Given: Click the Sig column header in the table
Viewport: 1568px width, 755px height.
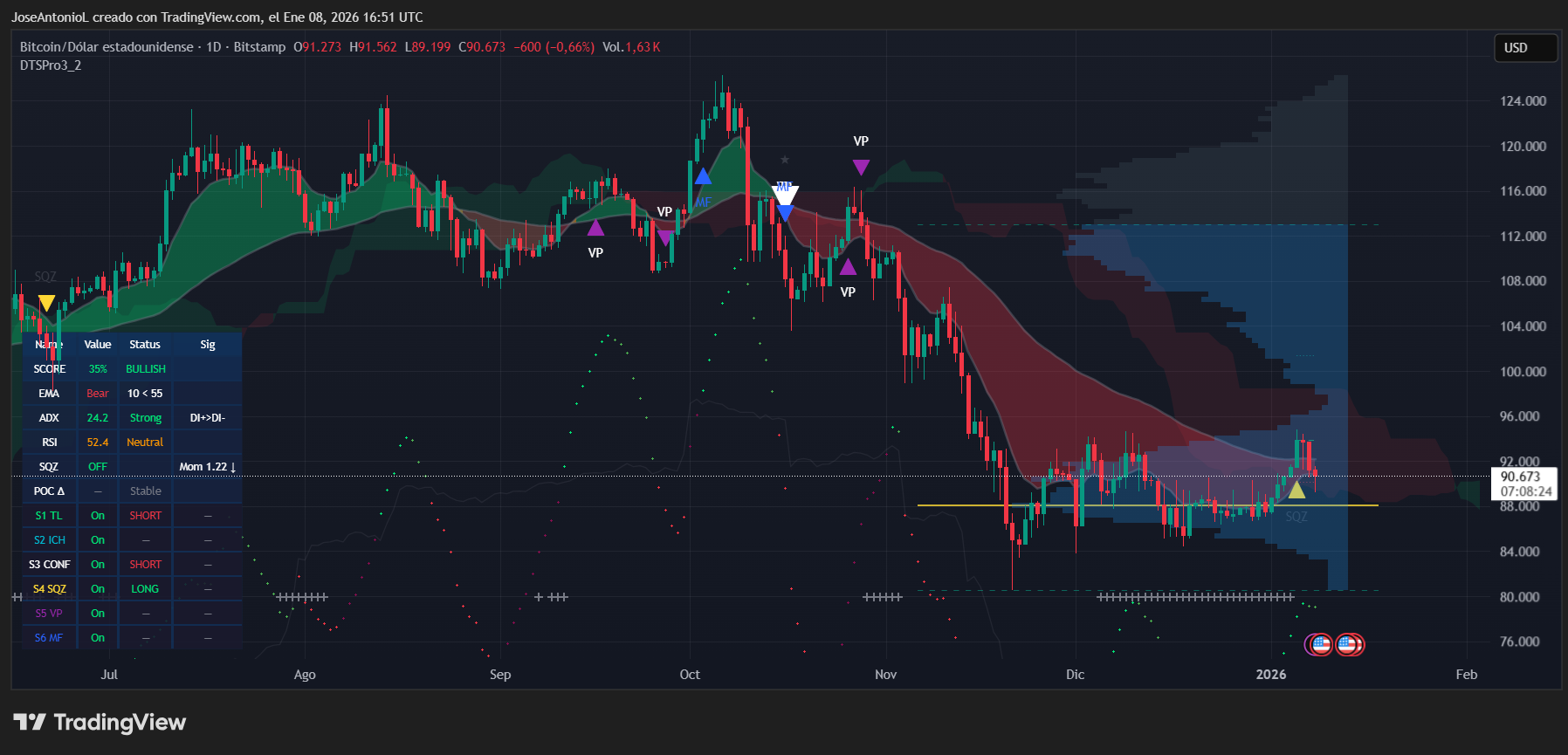Looking at the screenshot, I should point(208,345).
